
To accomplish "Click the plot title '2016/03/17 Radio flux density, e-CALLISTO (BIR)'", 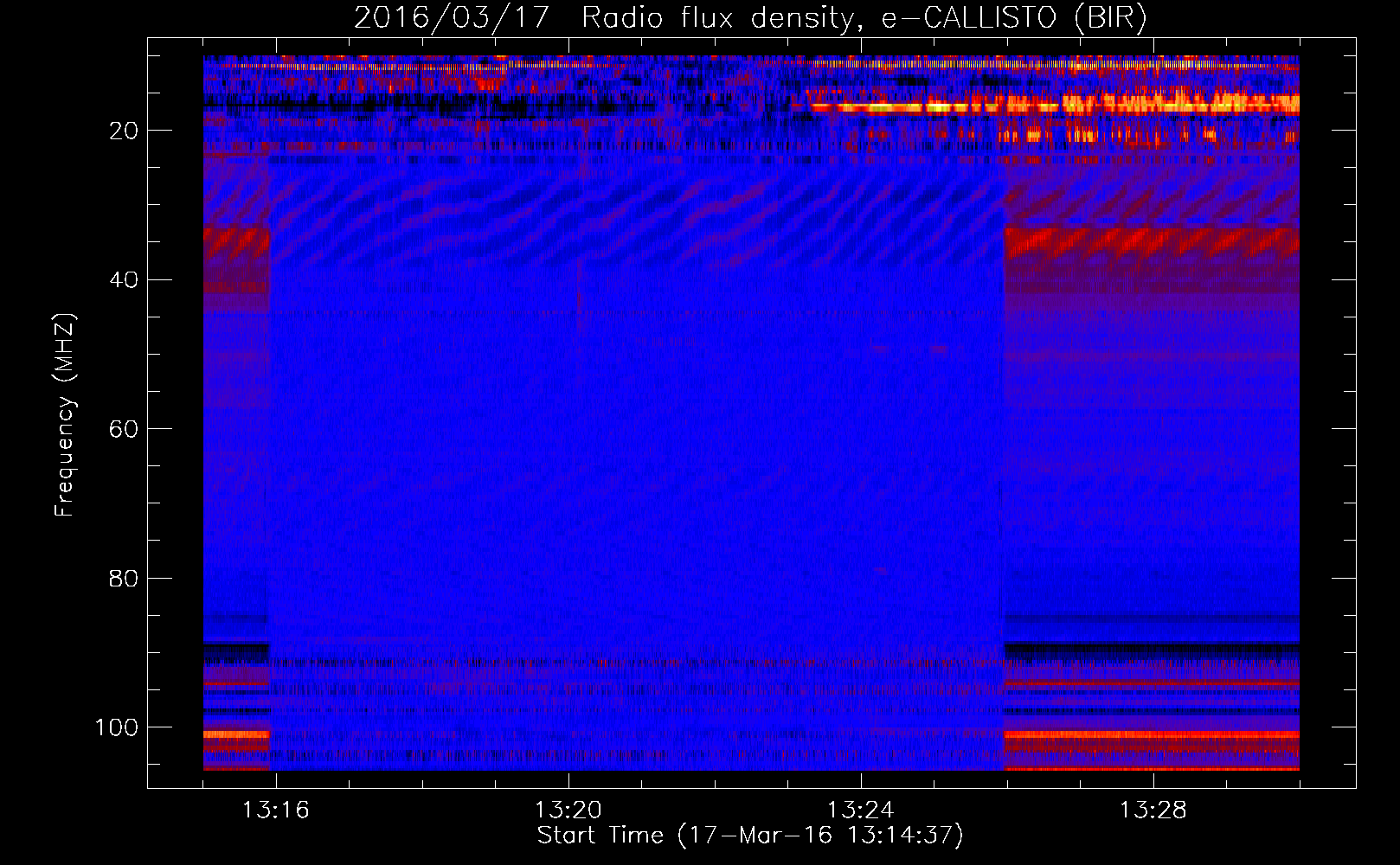I will click(750, 18).
